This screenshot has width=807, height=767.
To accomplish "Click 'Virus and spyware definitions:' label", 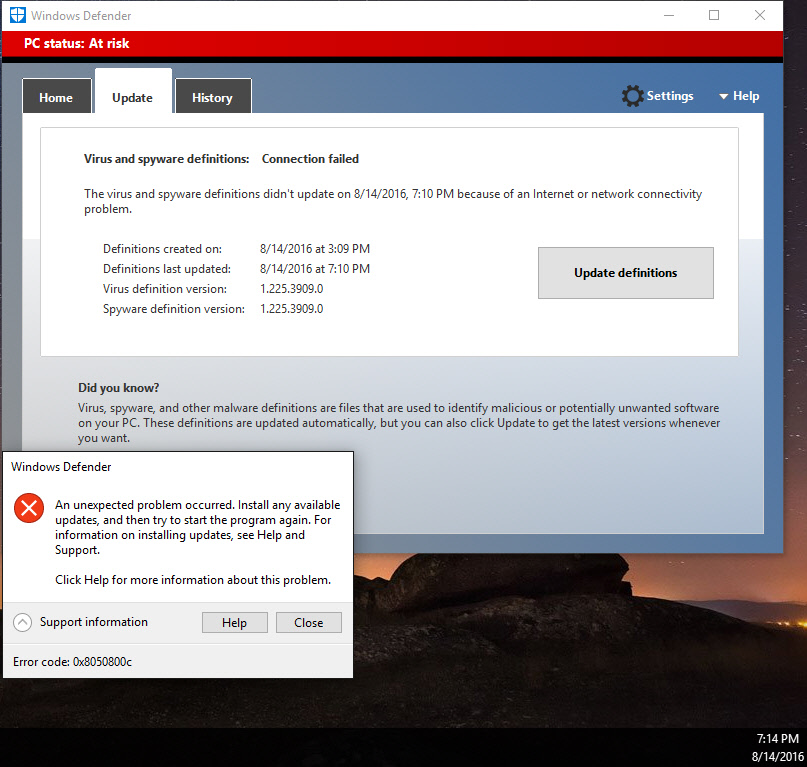I will pyautogui.click(x=167, y=159).
